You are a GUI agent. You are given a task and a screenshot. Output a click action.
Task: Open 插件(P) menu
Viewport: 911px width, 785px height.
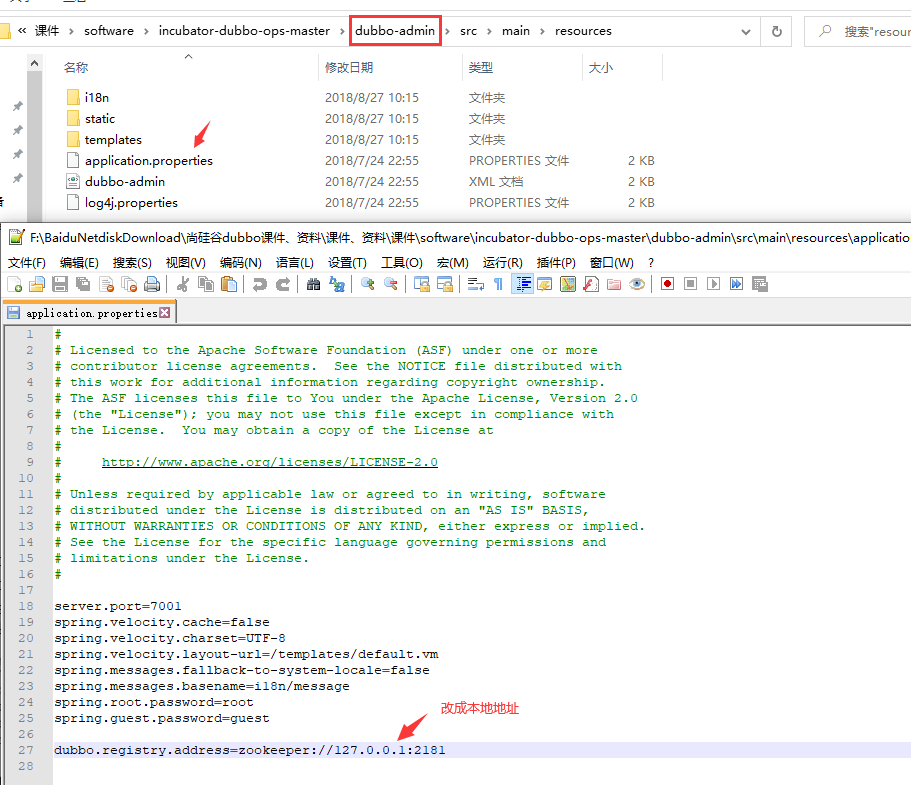pyautogui.click(x=556, y=263)
